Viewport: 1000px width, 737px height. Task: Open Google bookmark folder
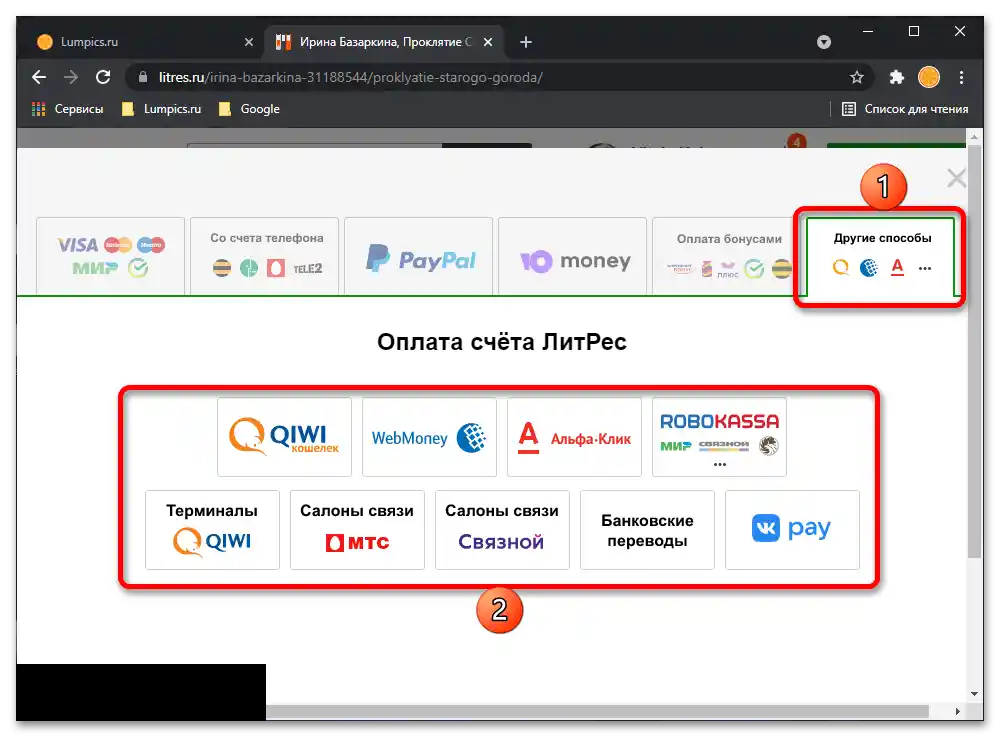[249, 109]
